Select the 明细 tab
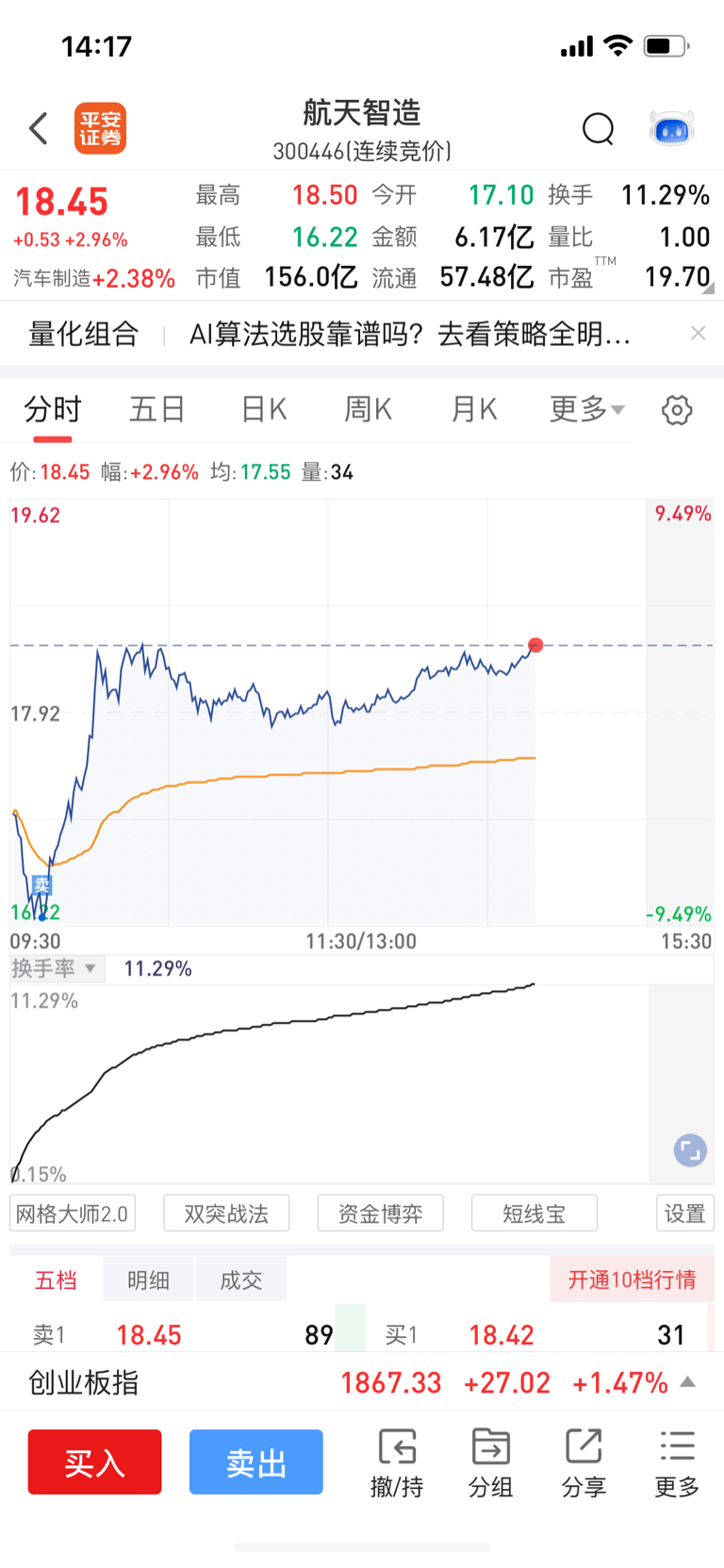The height and width of the screenshot is (1568, 724). click(148, 1279)
